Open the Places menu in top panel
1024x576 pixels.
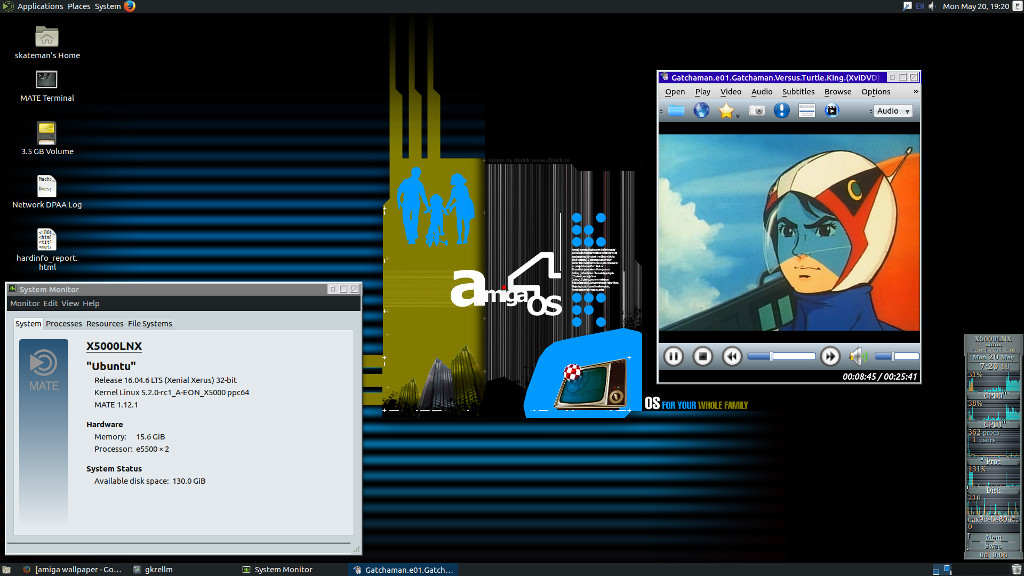(x=78, y=7)
